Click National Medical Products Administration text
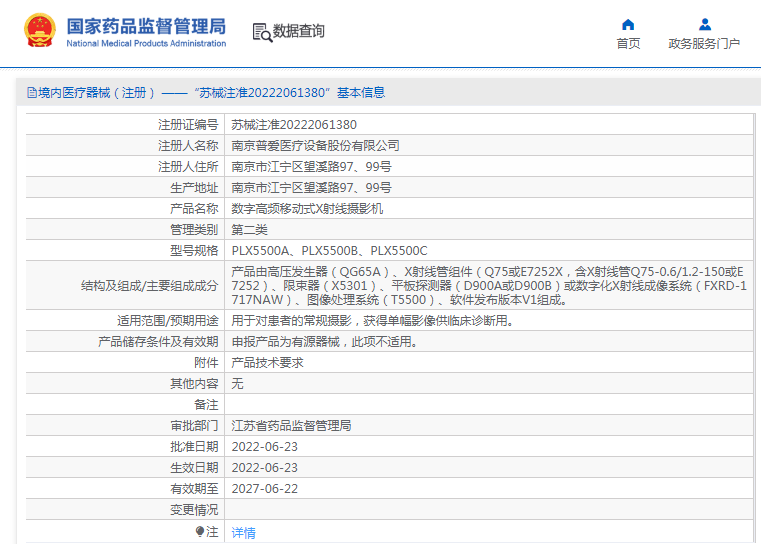 [146, 43]
